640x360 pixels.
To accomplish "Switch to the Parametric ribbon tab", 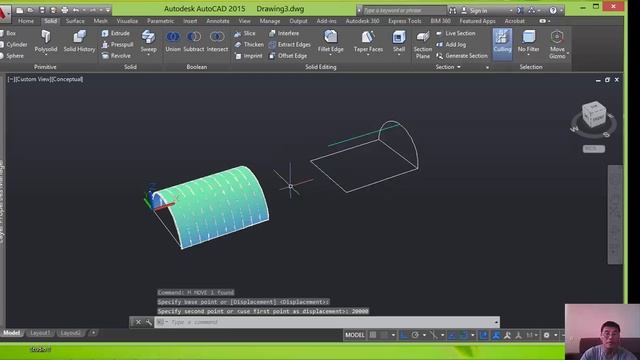I will pyautogui.click(x=160, y=21).
